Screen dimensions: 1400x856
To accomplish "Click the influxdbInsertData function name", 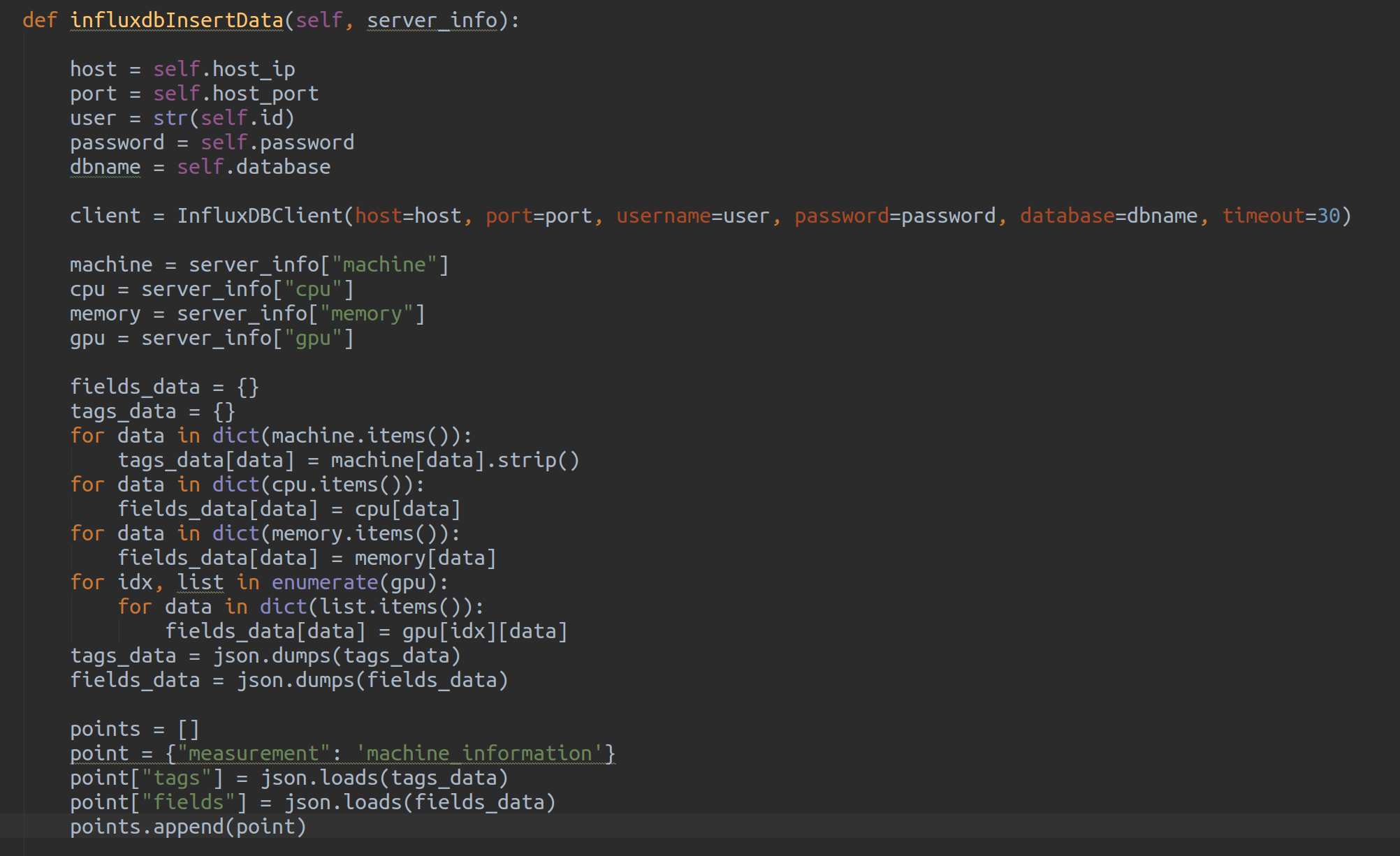I will click(x=176, y=20).
